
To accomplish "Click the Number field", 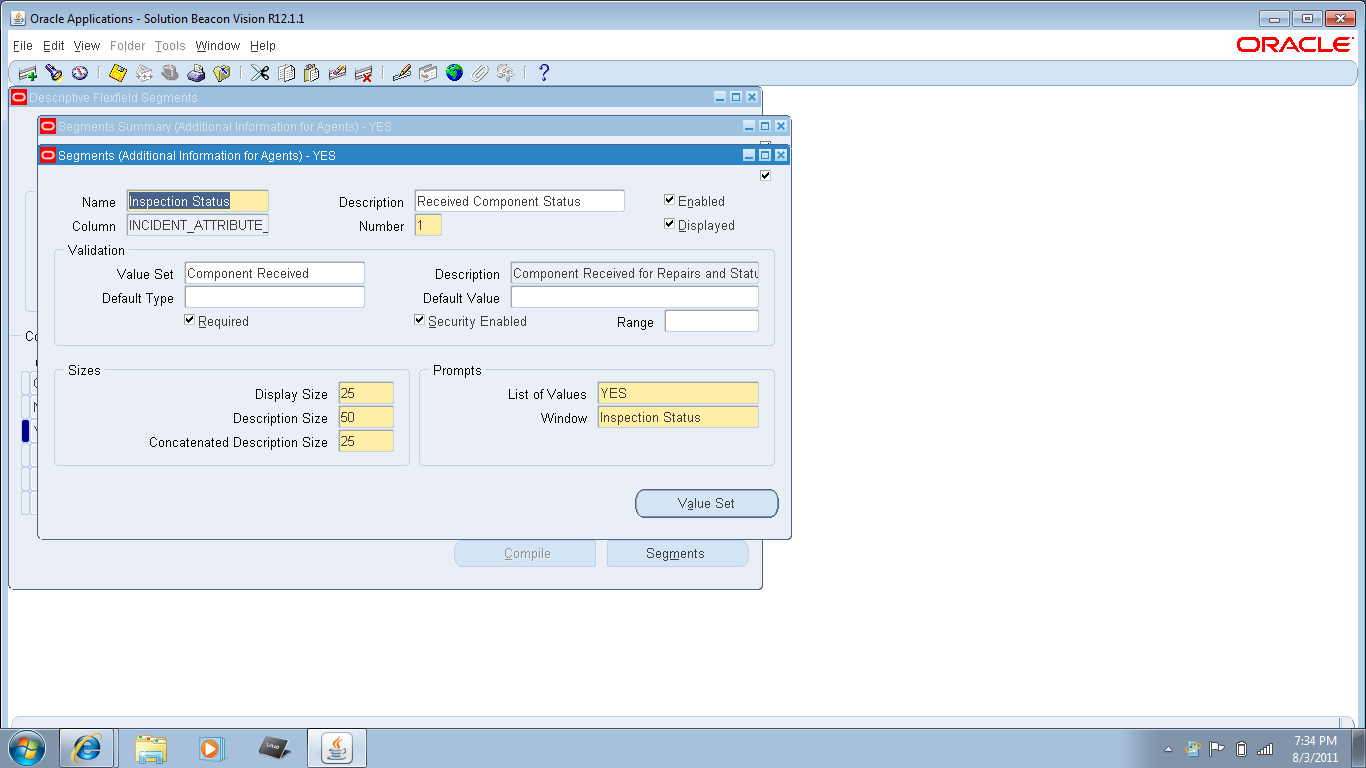I will click(428, 225).
